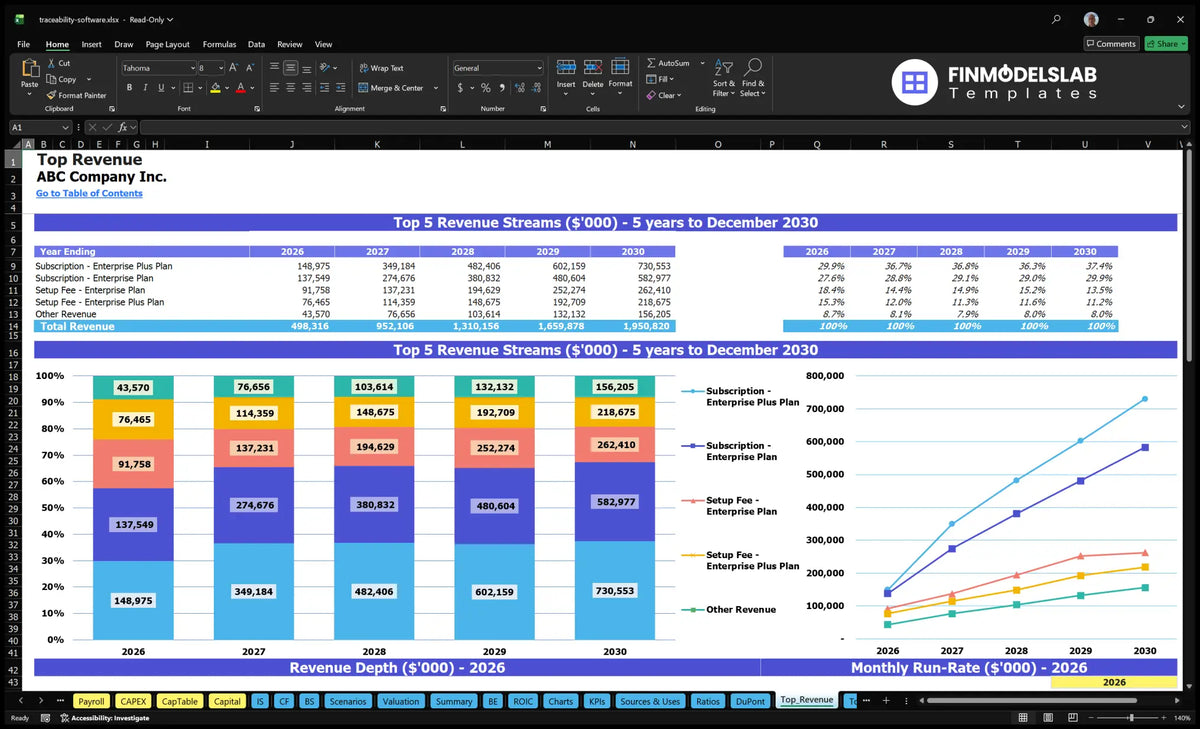Toggle Italic formatting
This screenshot has height=729, width=1200.
144,88
